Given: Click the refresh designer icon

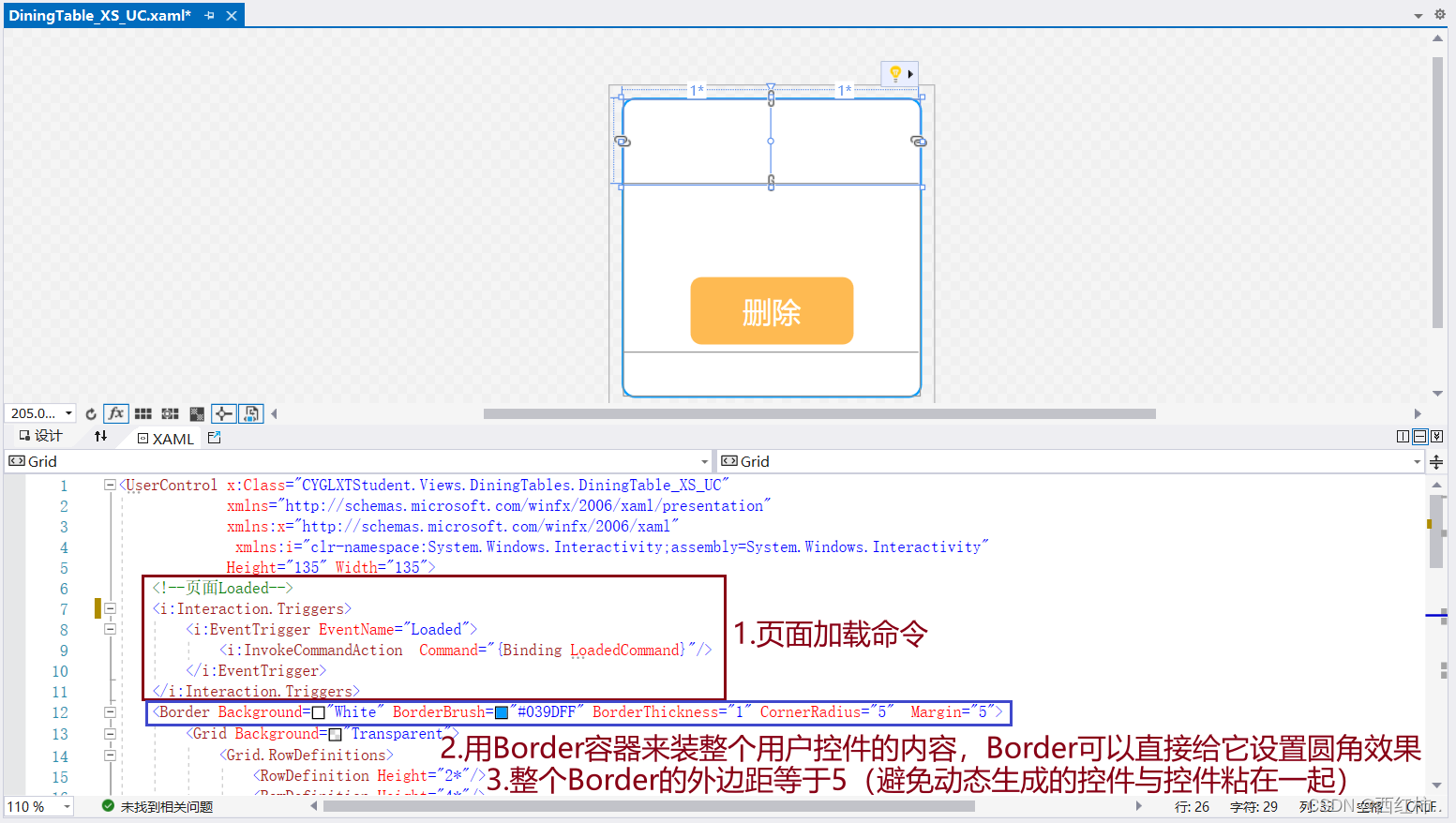Looking at the screenshot, I should pyautogui.click(x=91, y=413).
